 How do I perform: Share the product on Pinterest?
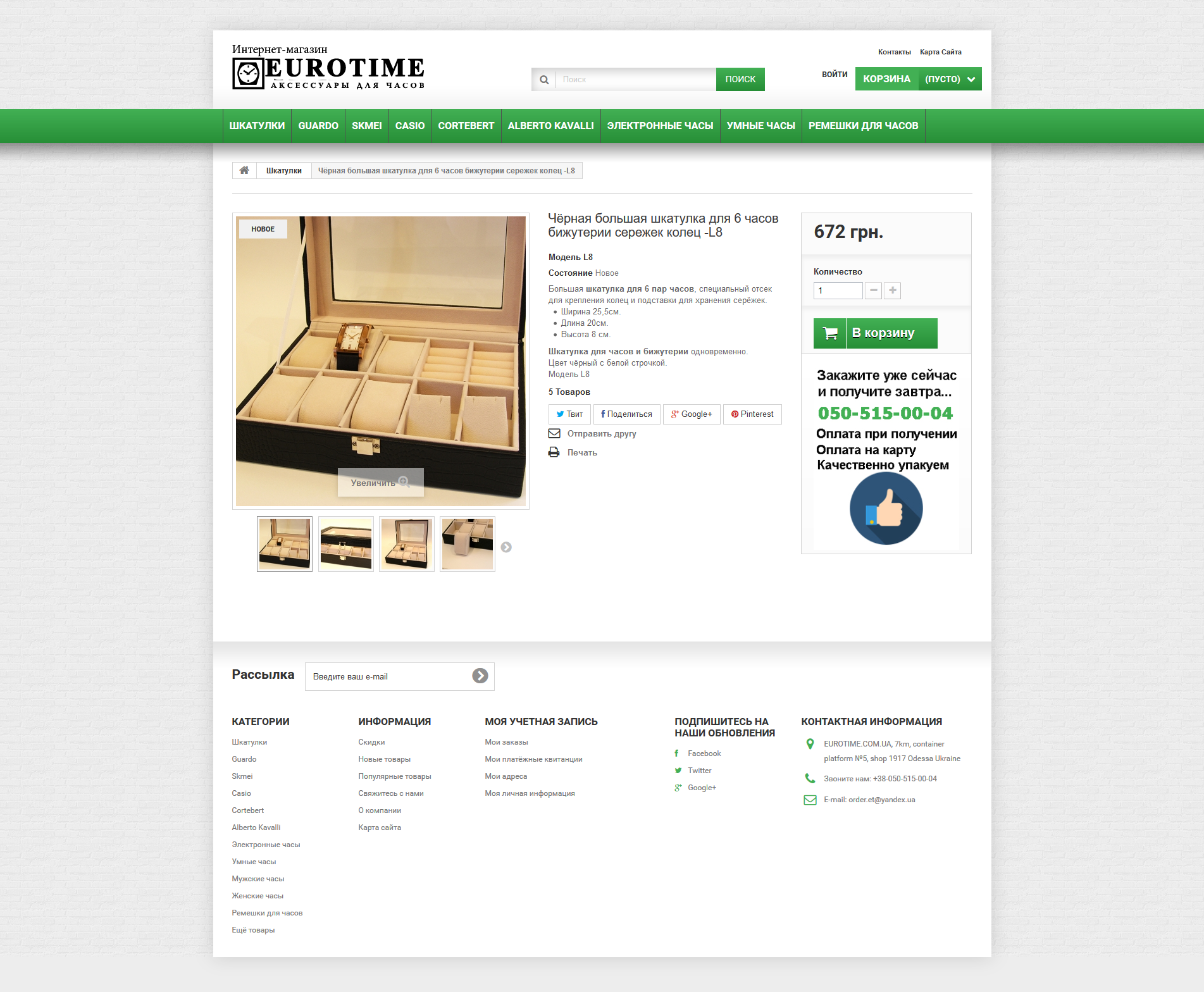(x=752, y=414)
